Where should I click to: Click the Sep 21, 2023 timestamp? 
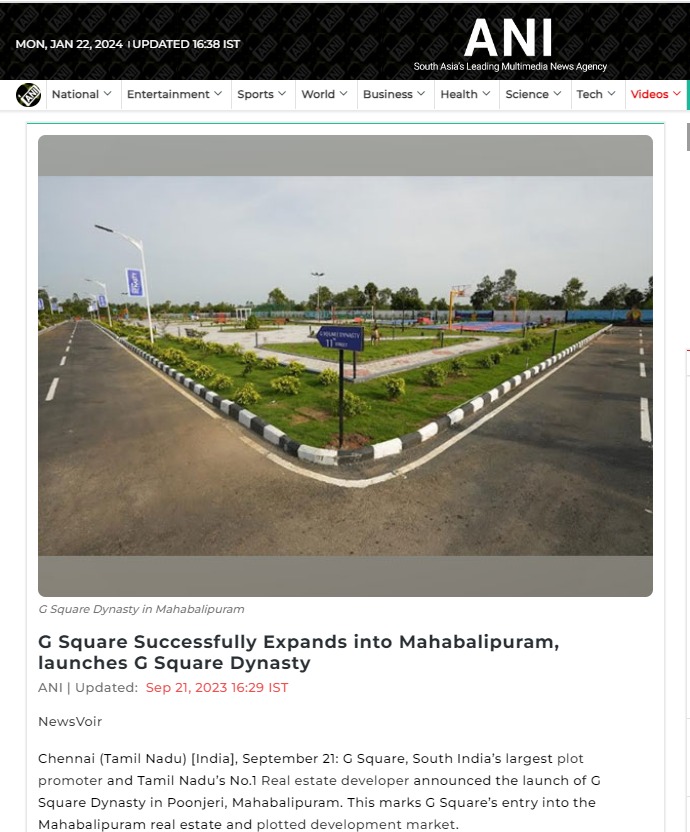217,688
